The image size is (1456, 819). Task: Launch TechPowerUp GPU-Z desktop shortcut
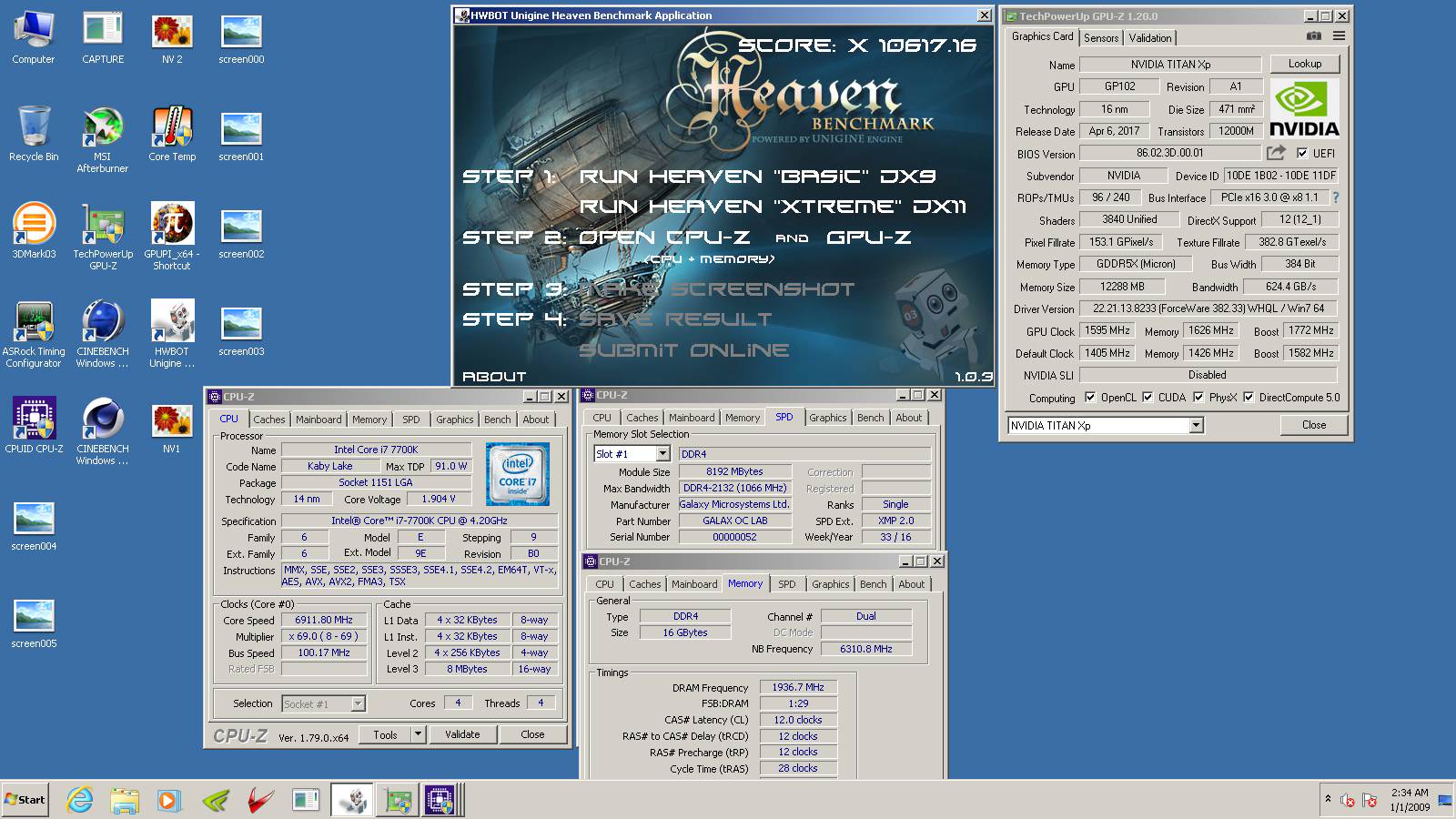click(103, 237)
